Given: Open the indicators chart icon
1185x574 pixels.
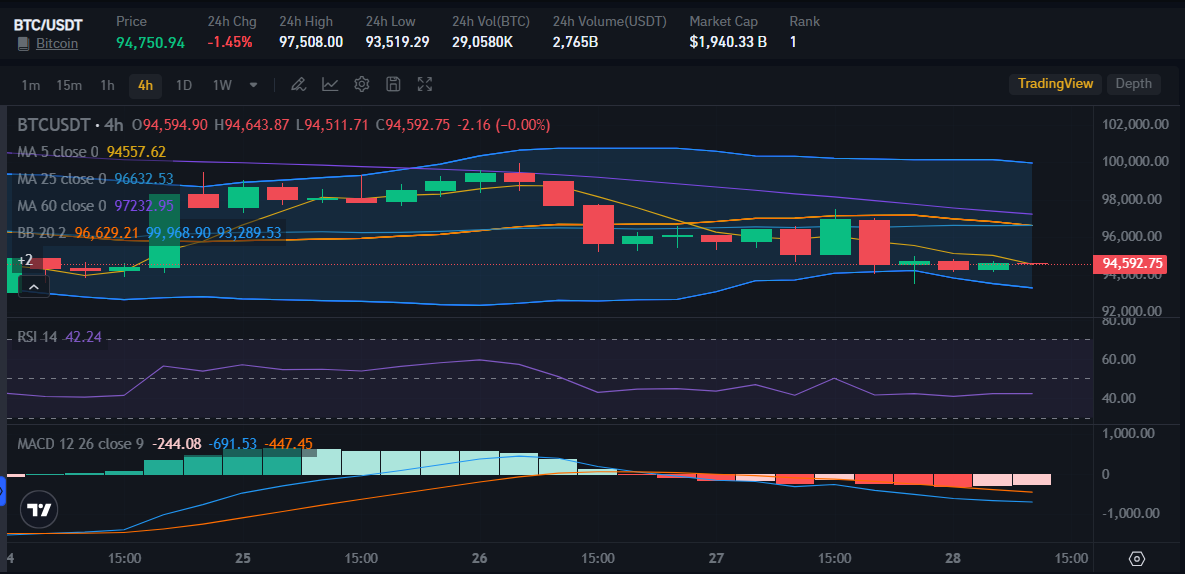Looking at the screenshot, I should click(x=330, y=84).
